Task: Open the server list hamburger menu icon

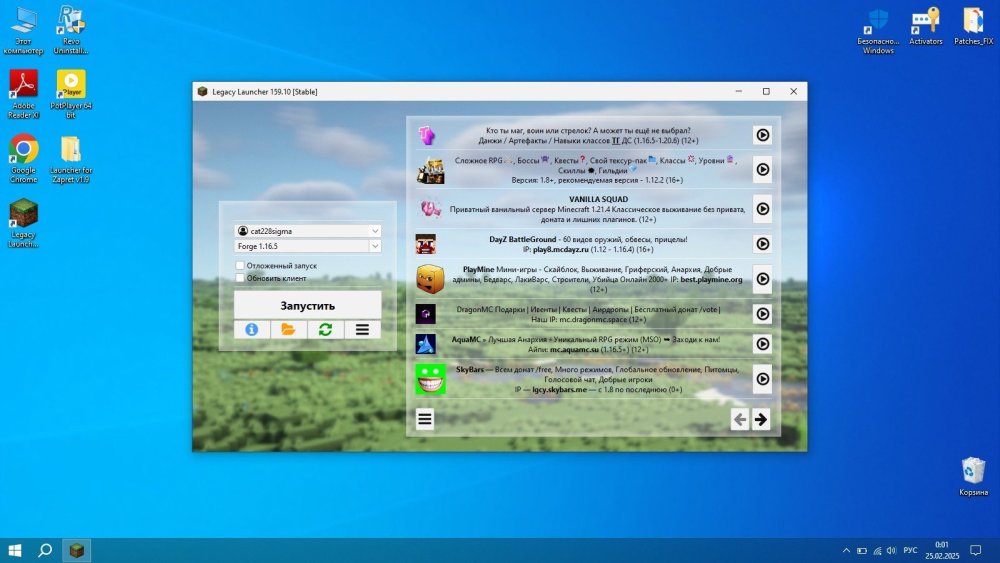Action: point(425,419)
